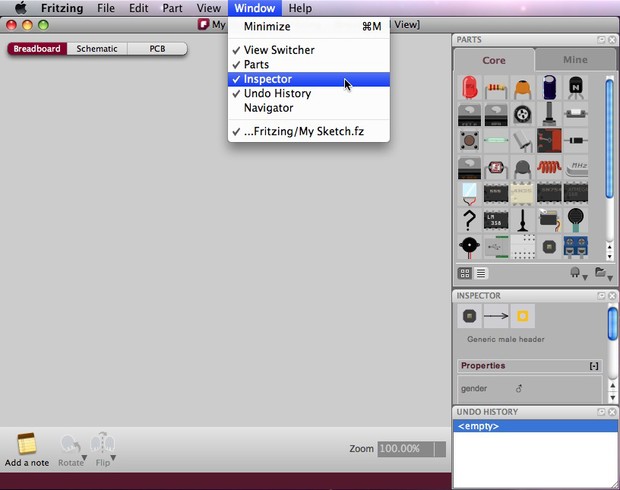Viewport: 620px width, 490px height.
Task: Choose the black antenna-like stand part
Action: coord(522,220)
